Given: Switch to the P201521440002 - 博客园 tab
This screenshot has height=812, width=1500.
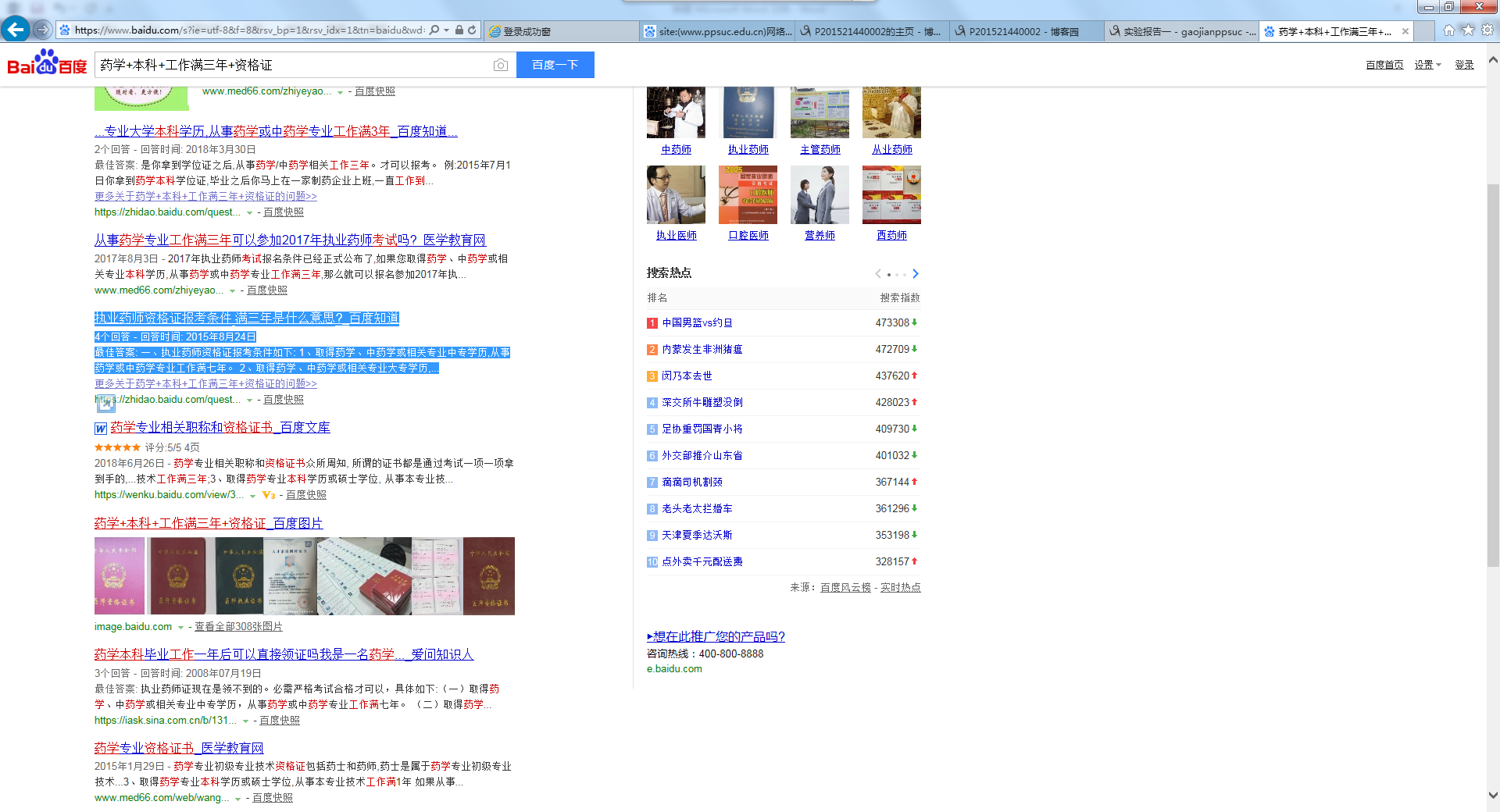Looking at the screenshot, I should tap(1027, 31).
